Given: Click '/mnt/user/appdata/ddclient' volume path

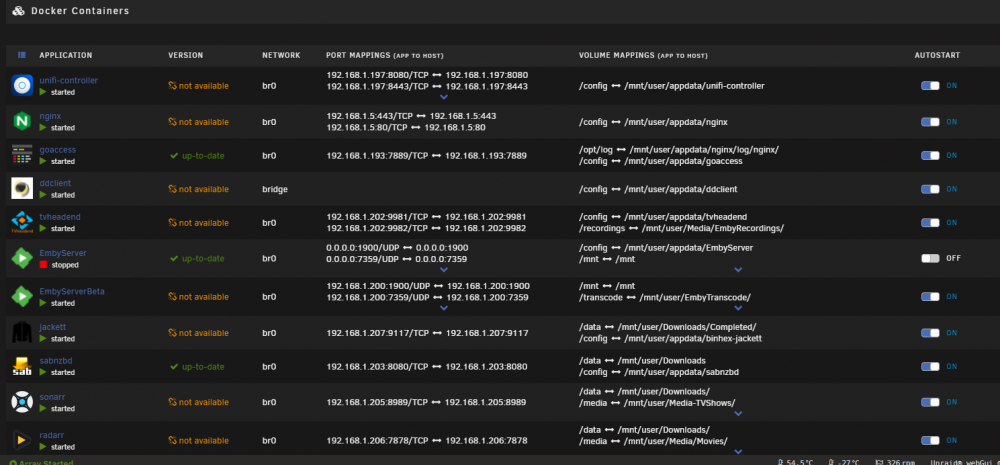Looking at the screenshot, I should 682,189.
